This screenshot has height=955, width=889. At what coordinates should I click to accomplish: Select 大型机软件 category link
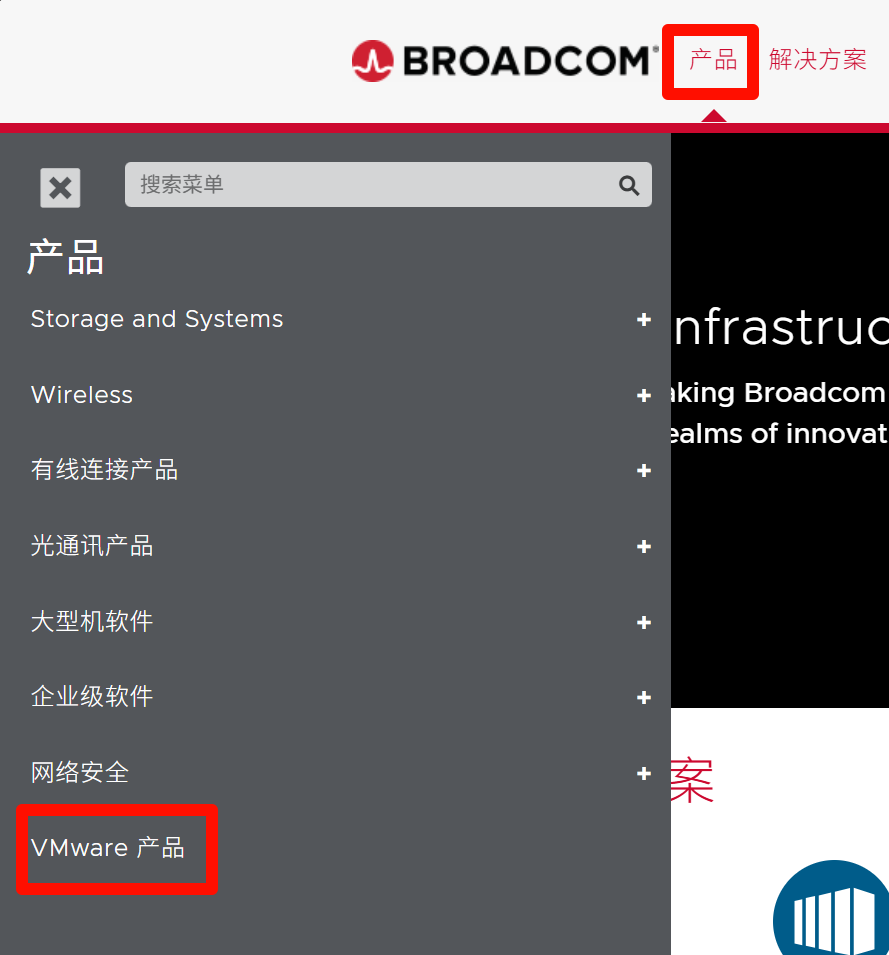coord(92,621)
